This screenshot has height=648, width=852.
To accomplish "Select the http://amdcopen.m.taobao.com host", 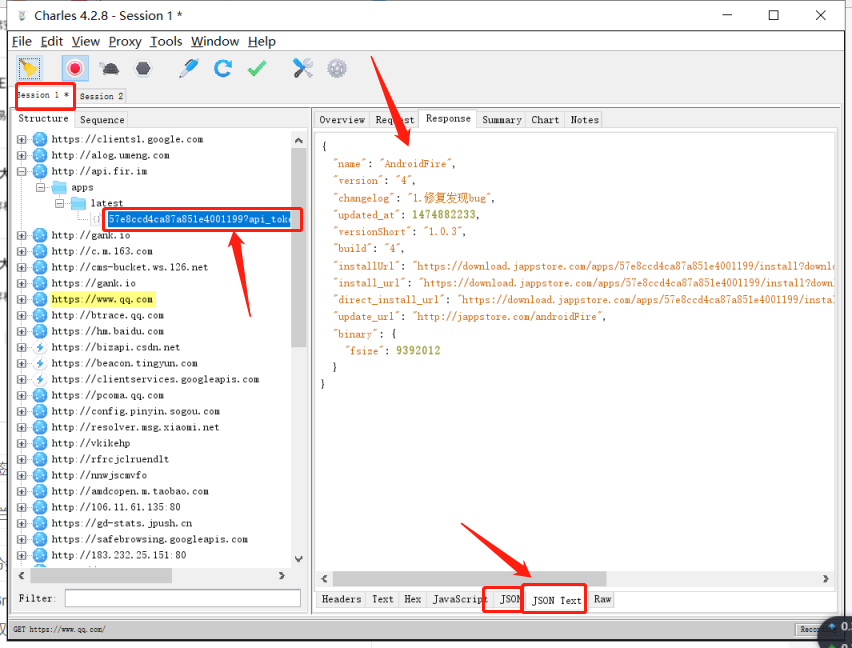I will 130,491.
